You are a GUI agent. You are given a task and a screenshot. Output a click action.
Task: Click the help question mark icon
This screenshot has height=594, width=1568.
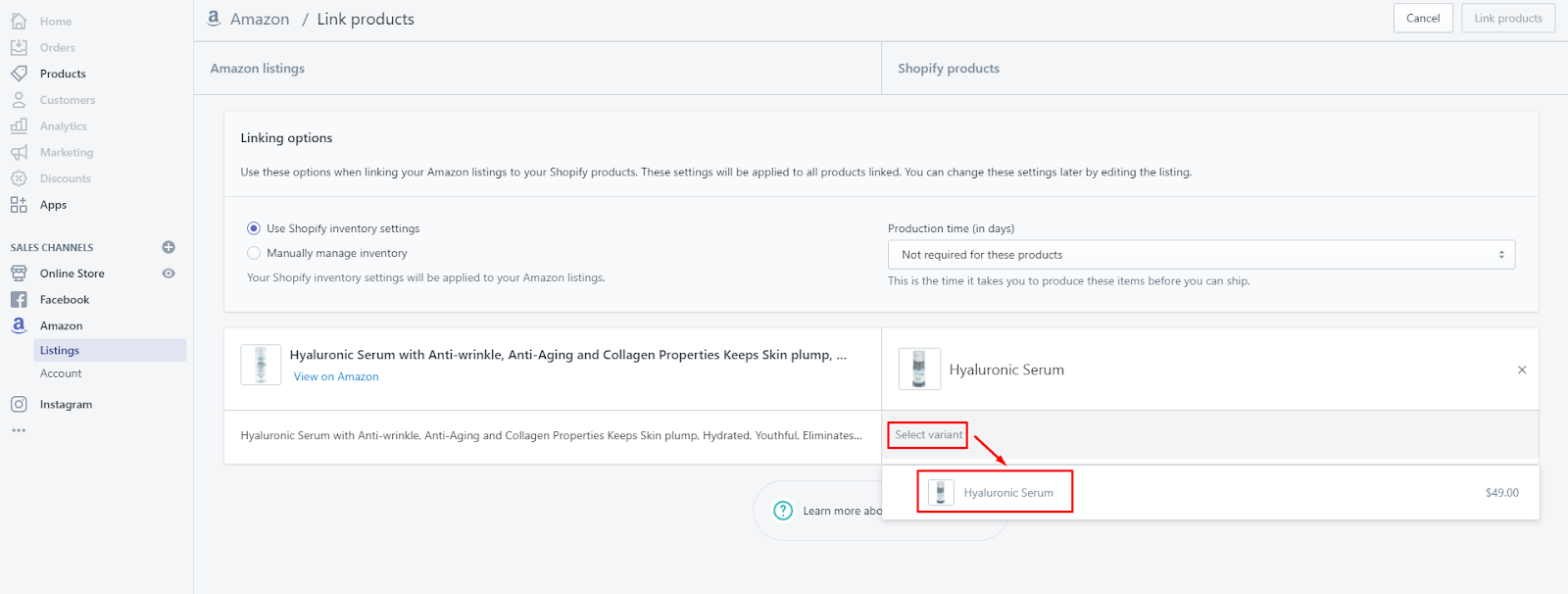(x=783, y=511)
